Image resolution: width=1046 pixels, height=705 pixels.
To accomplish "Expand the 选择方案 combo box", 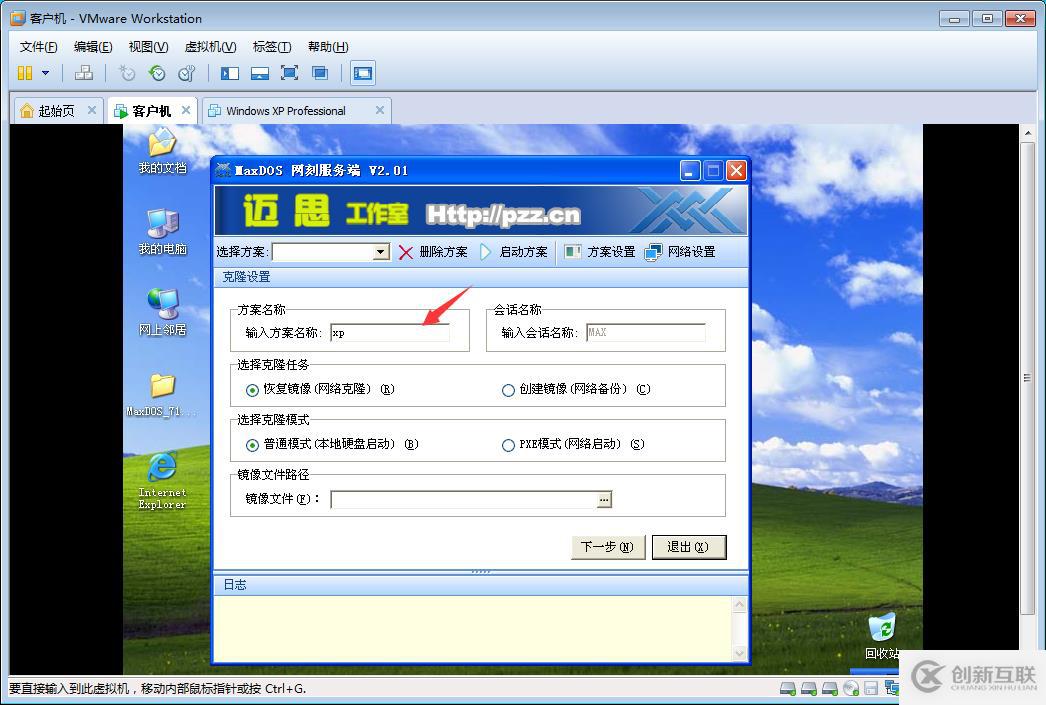I will click(382, 251).
